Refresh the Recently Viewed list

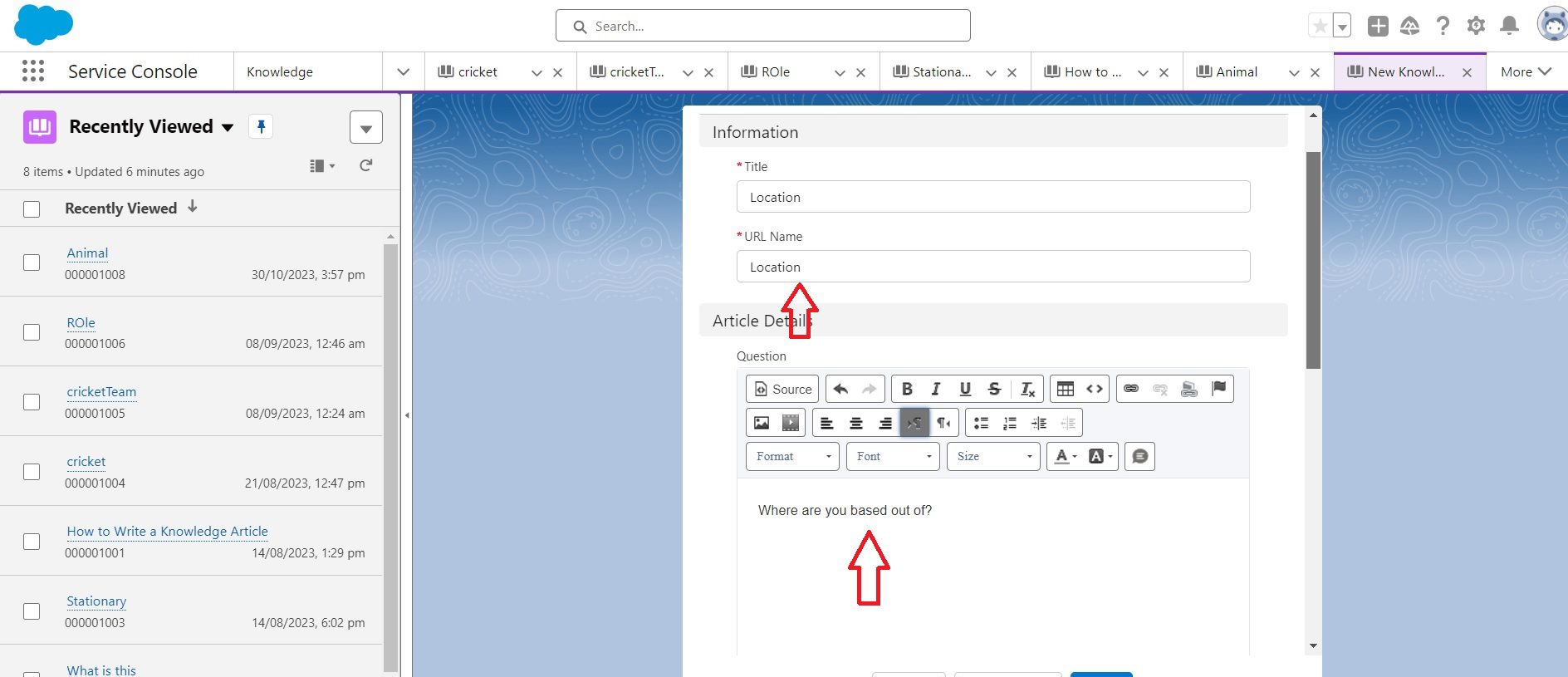click(365, 165)
